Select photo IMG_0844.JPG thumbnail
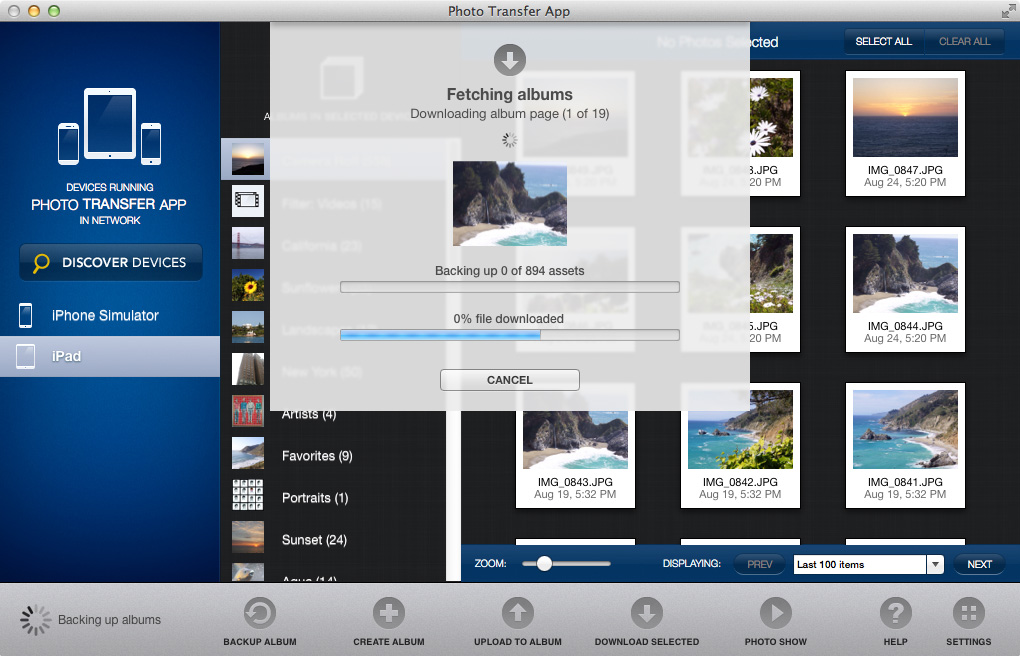Viewport: 1020px width, 656px height. (905, 273)
